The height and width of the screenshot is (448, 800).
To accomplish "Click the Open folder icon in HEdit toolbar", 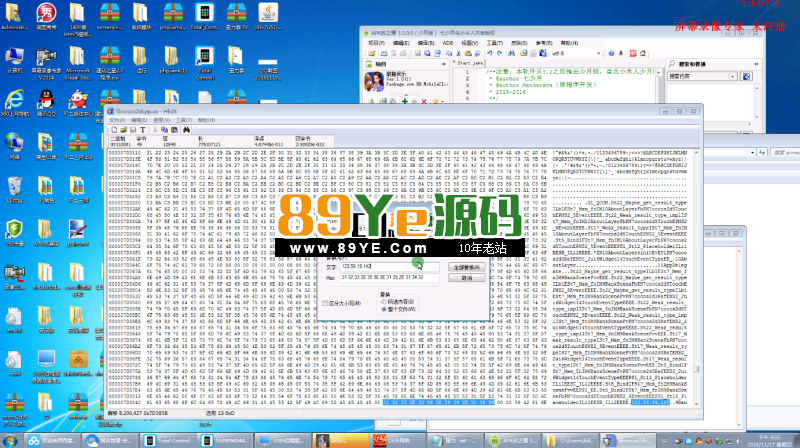I will [123, 130].
